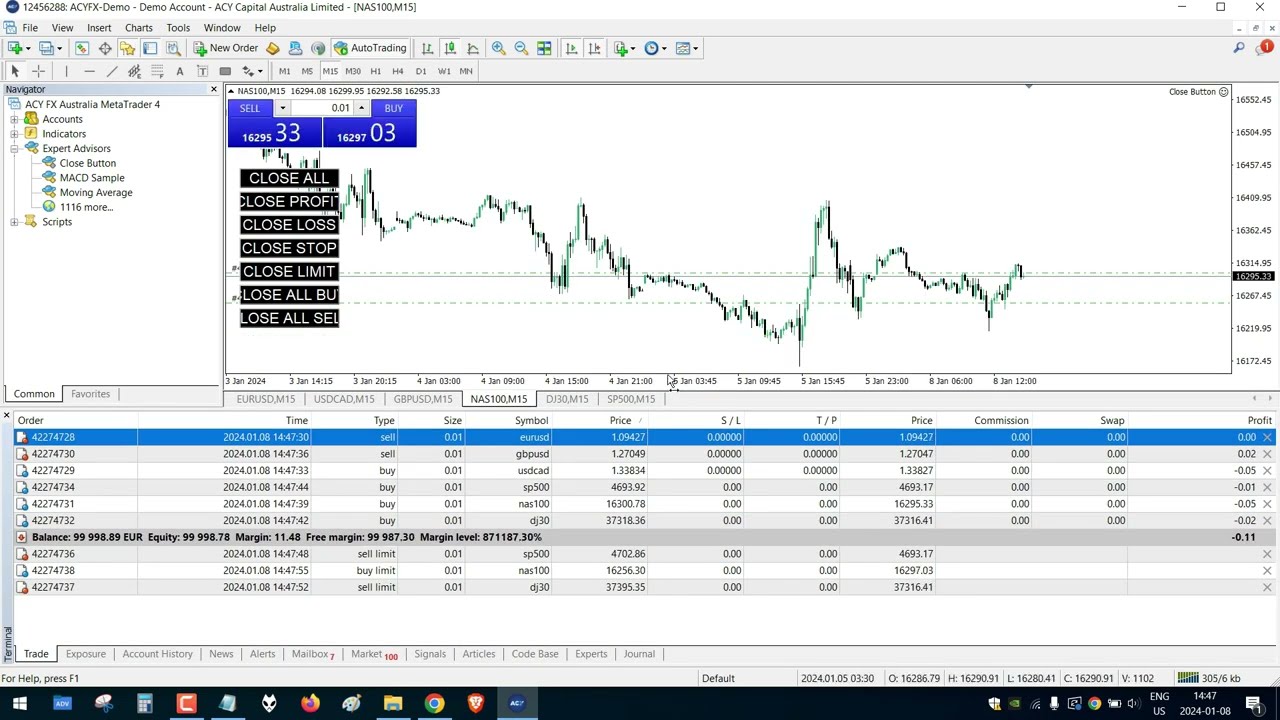Open the New Chart dropdown arrow
1280x720 pixels.
point(27,48)
